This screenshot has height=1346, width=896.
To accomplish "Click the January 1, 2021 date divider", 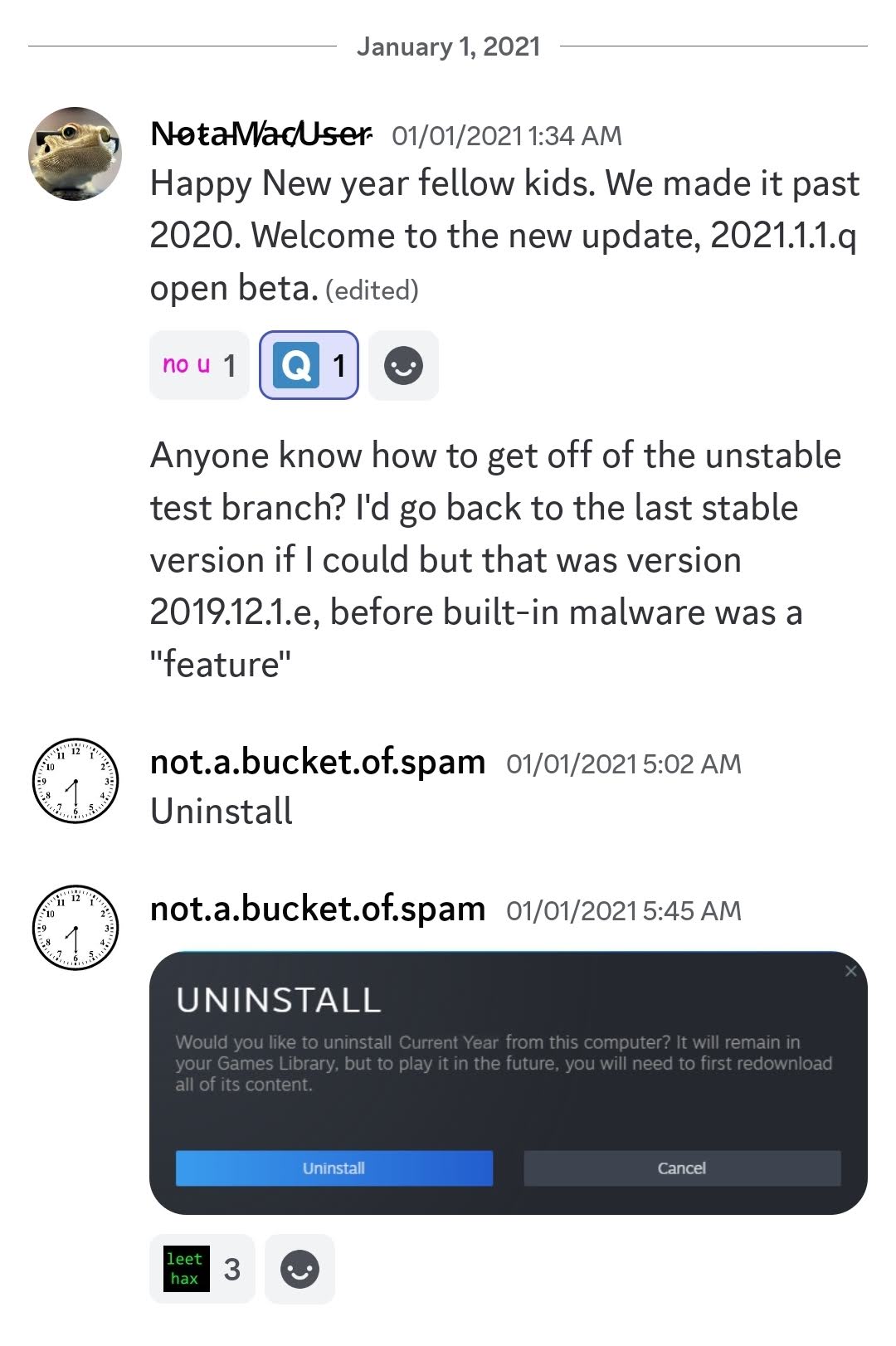I will (448, 46).
